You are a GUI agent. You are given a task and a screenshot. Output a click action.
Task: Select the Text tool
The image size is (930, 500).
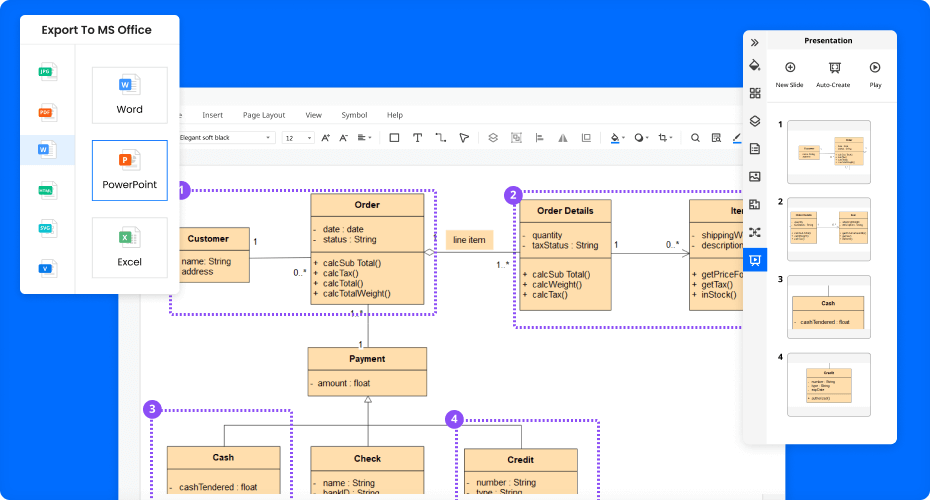[418, 138]
